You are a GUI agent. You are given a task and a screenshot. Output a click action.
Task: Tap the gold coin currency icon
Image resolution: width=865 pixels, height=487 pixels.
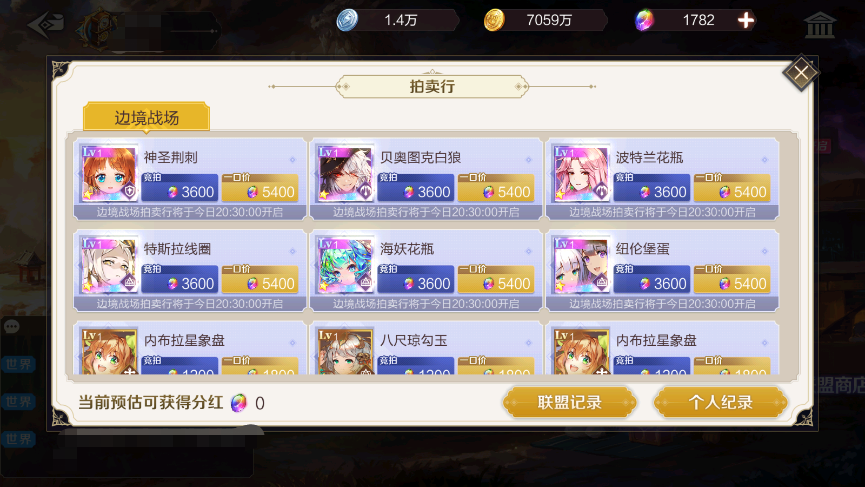pos(494,20)
